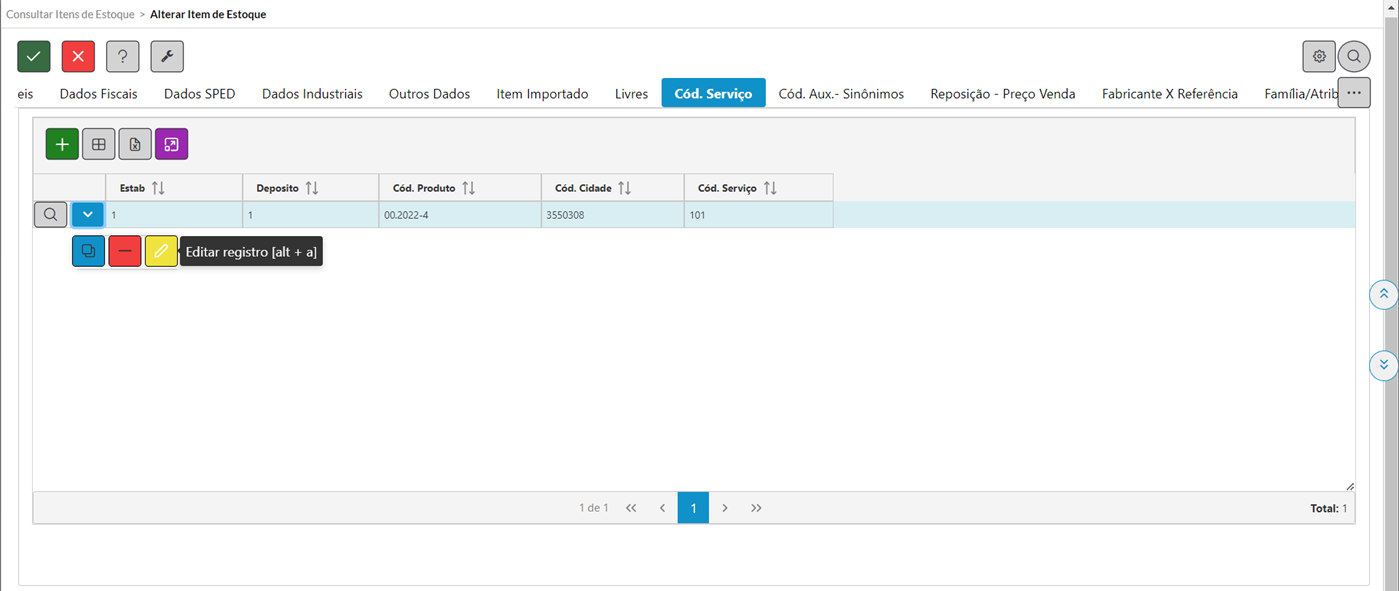Image resolution: width=1399 pixels, height=591 pixels.
Task: Collapse row actions with blue chevron button
Action: tap(88, 214)
